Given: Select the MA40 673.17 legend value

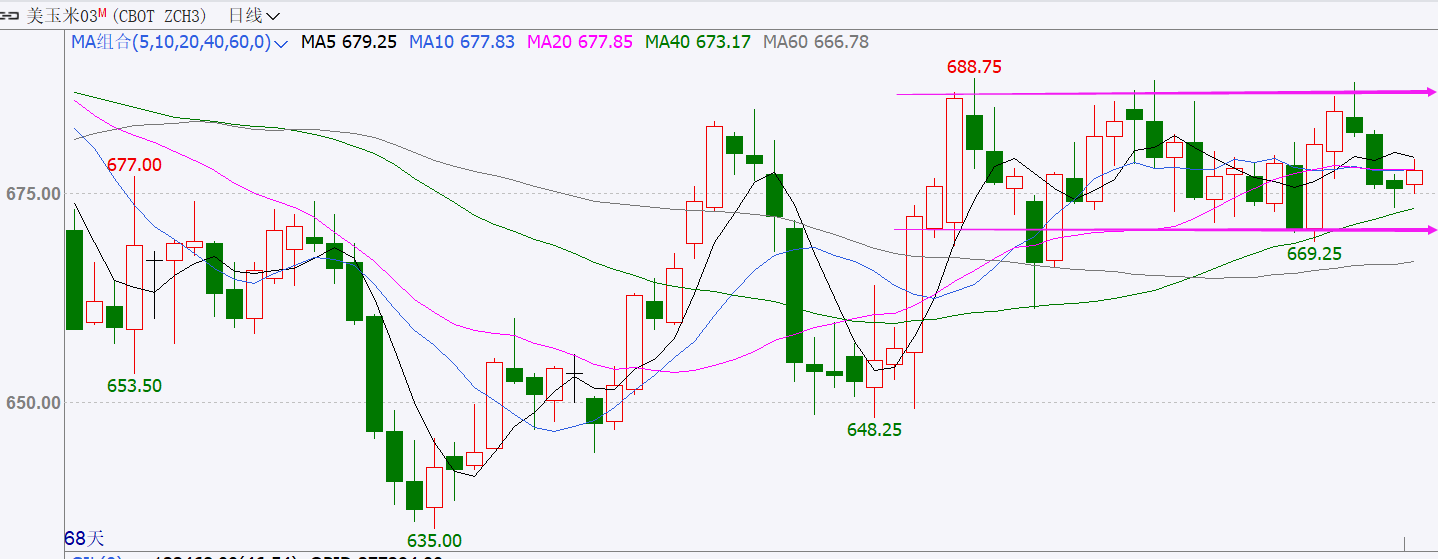Looking at the screenshot, I should coord(698,42).
